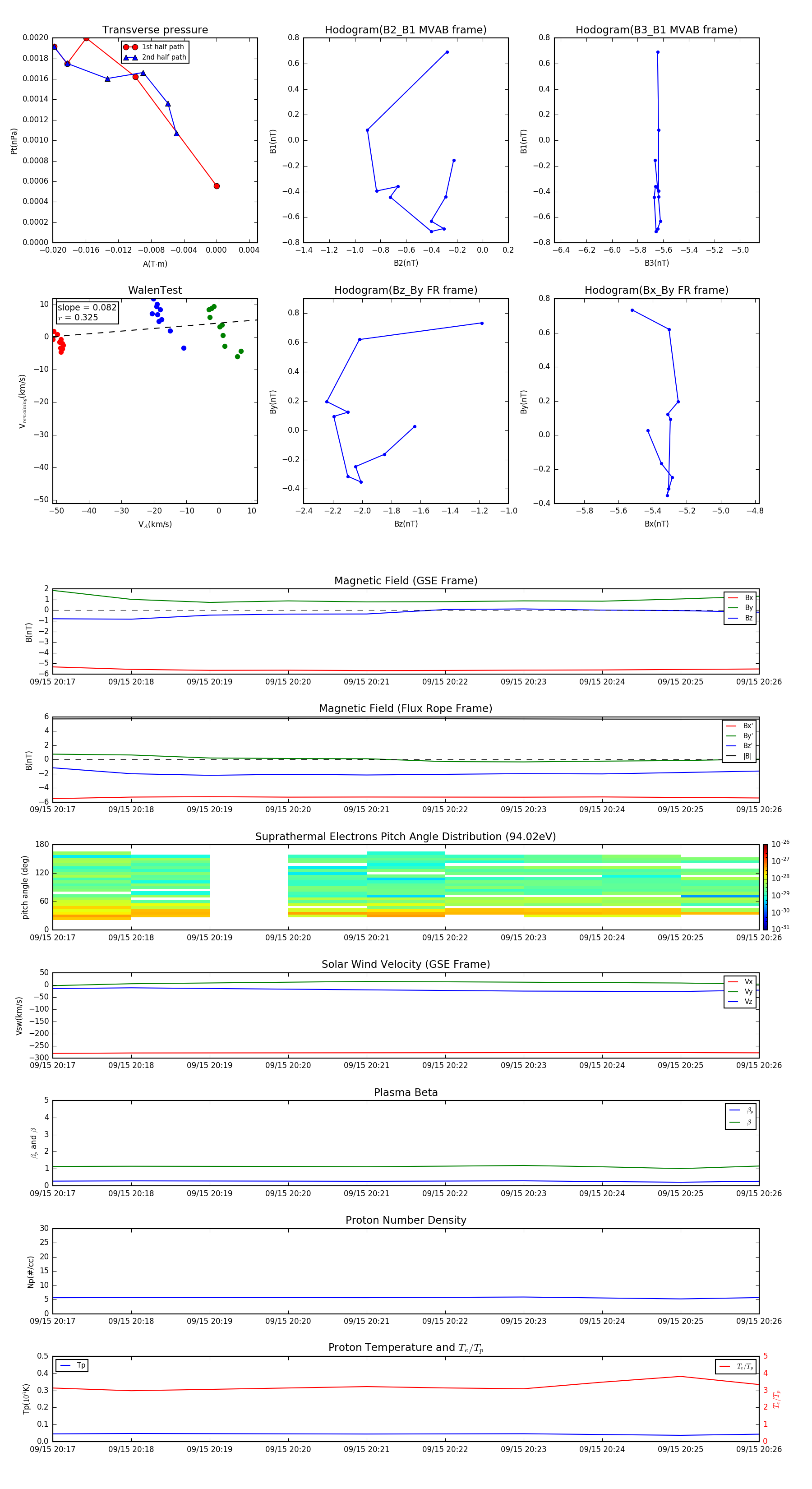Click the topmost point in B2_B1 hodogram

[447, 52]
